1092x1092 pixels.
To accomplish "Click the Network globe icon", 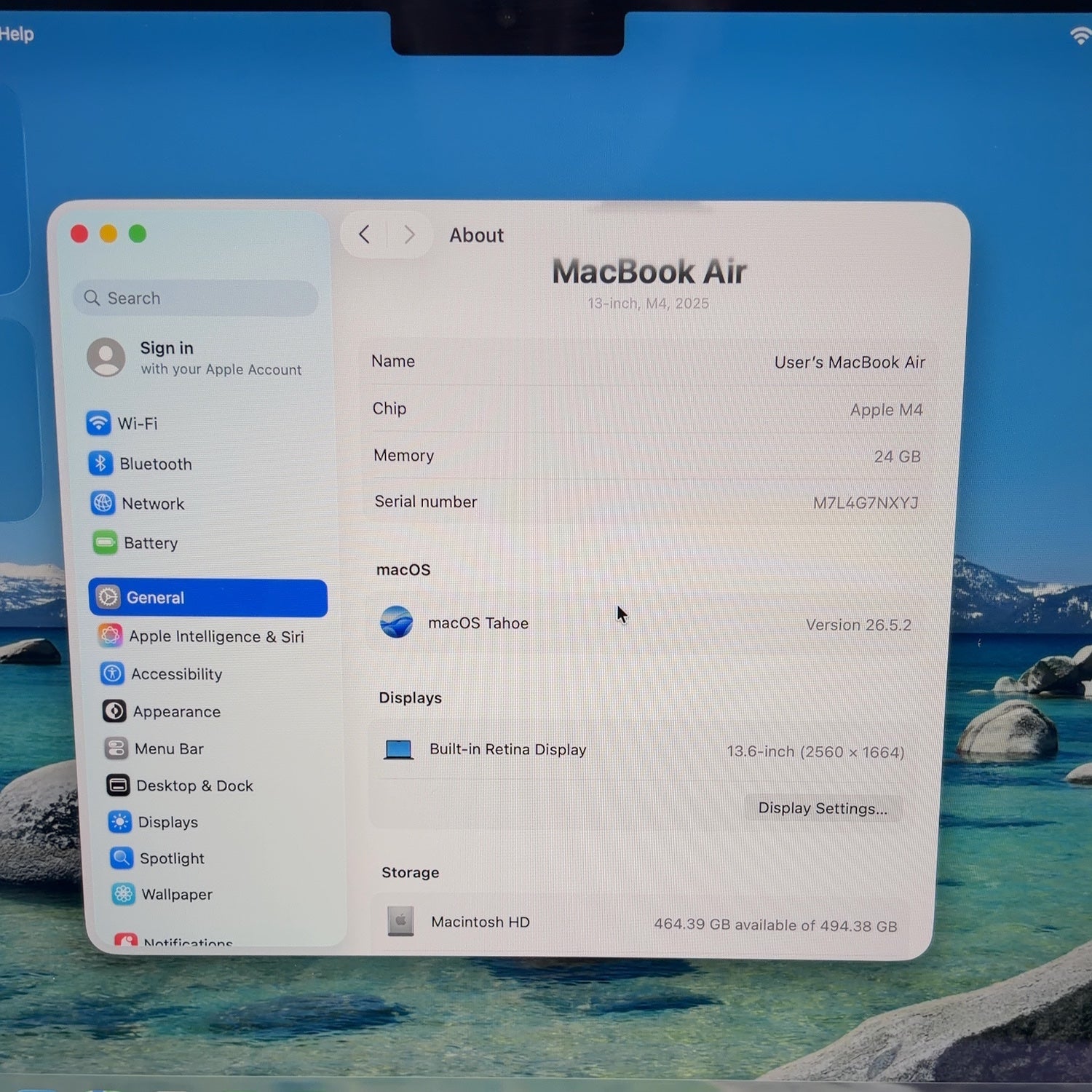I will tap(103, 502).
